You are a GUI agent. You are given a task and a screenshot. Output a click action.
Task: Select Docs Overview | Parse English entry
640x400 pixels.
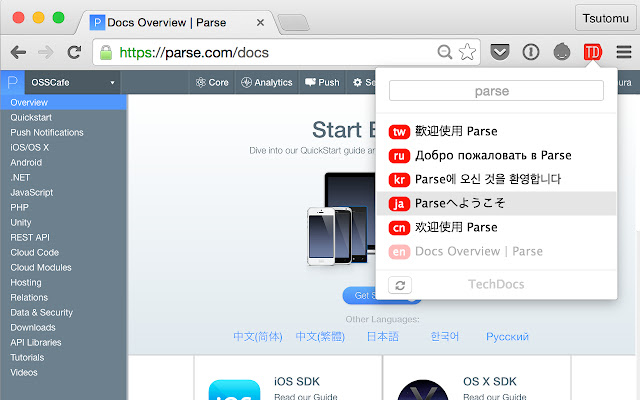tap(496, 251)
